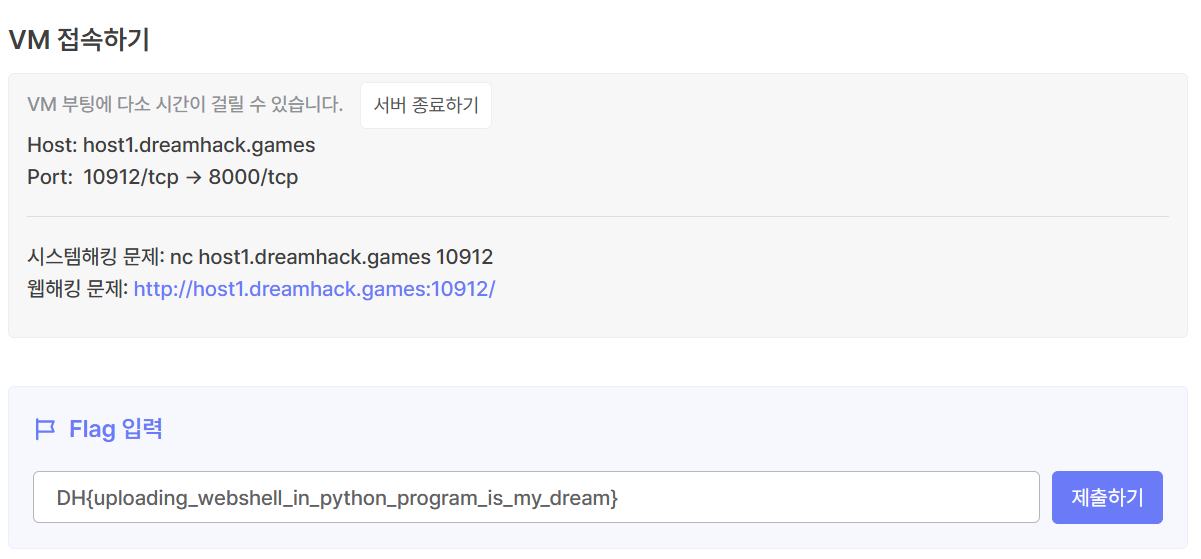Click the 서버 종료하기 button
Screen dimensions: 1201x559
tap(426, 105)
